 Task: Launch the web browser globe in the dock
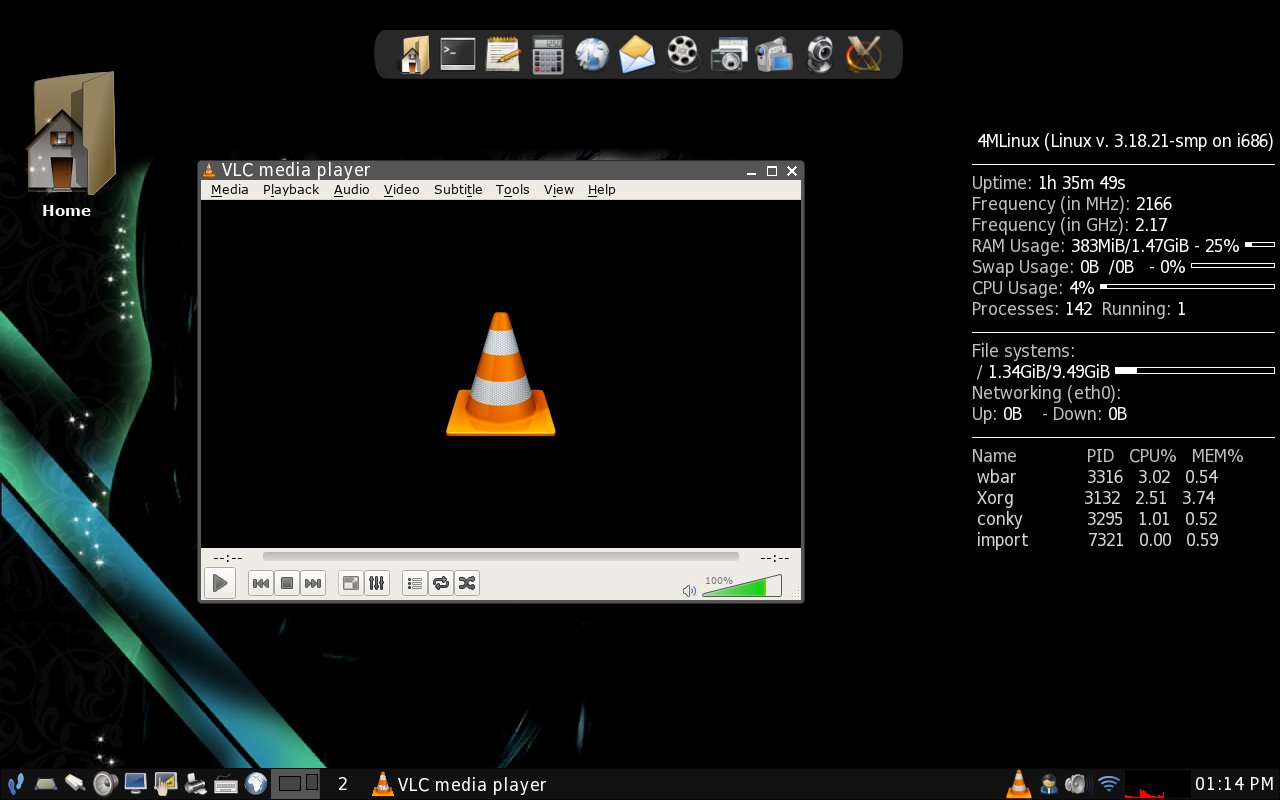(x=592, y=54)
